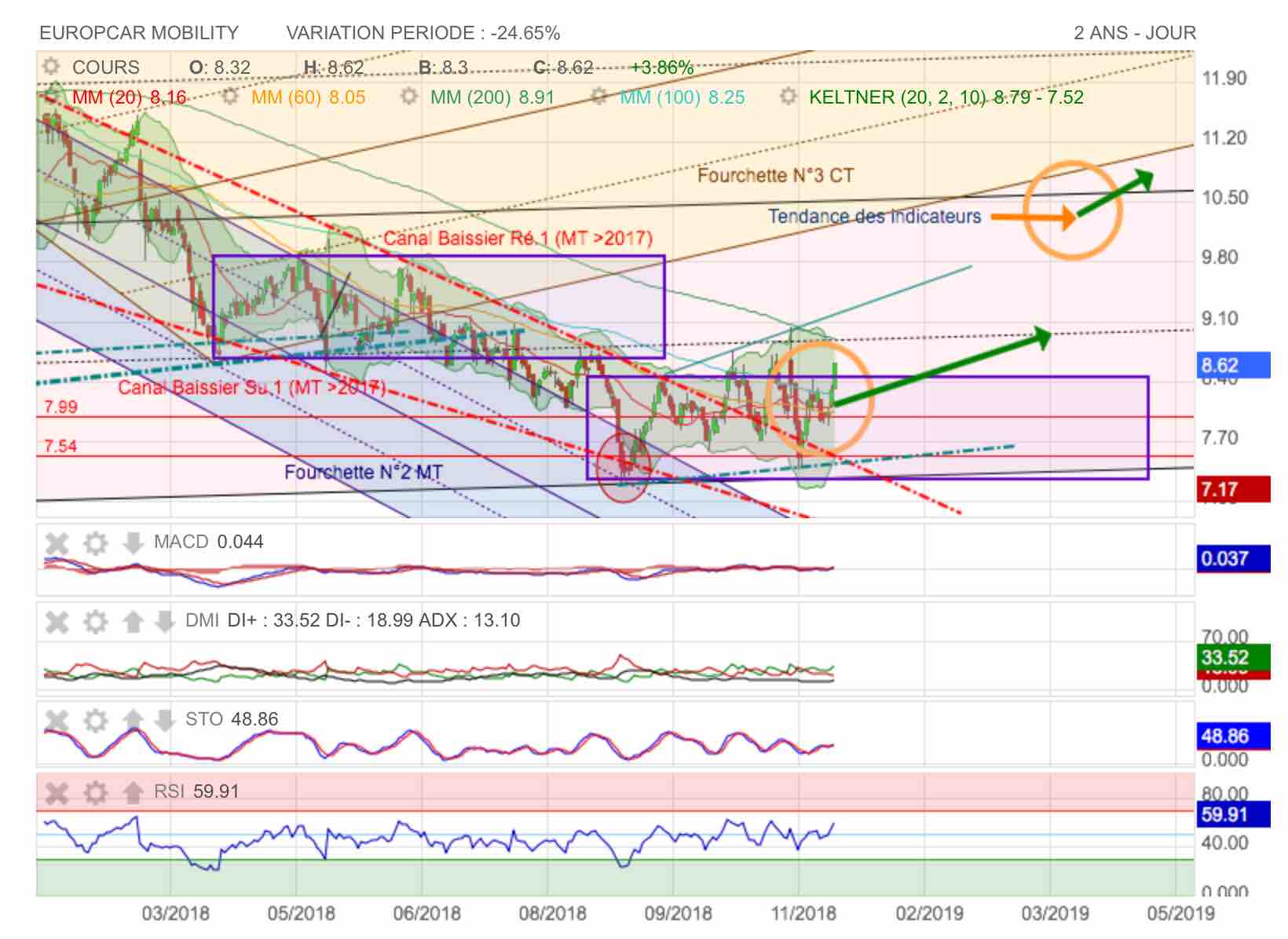This screenshot has width=1288, height=939.
Task: Click the Fourchette N°2 MT annotation
Action: [363, 472]
